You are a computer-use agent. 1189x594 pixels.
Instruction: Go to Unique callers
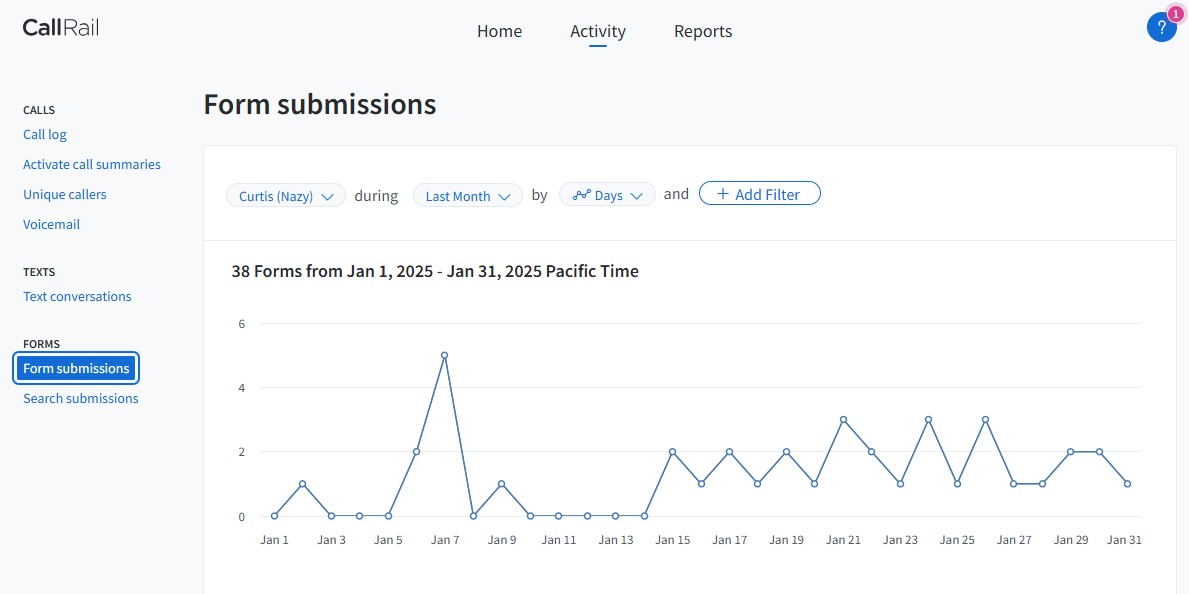point(64,194)
